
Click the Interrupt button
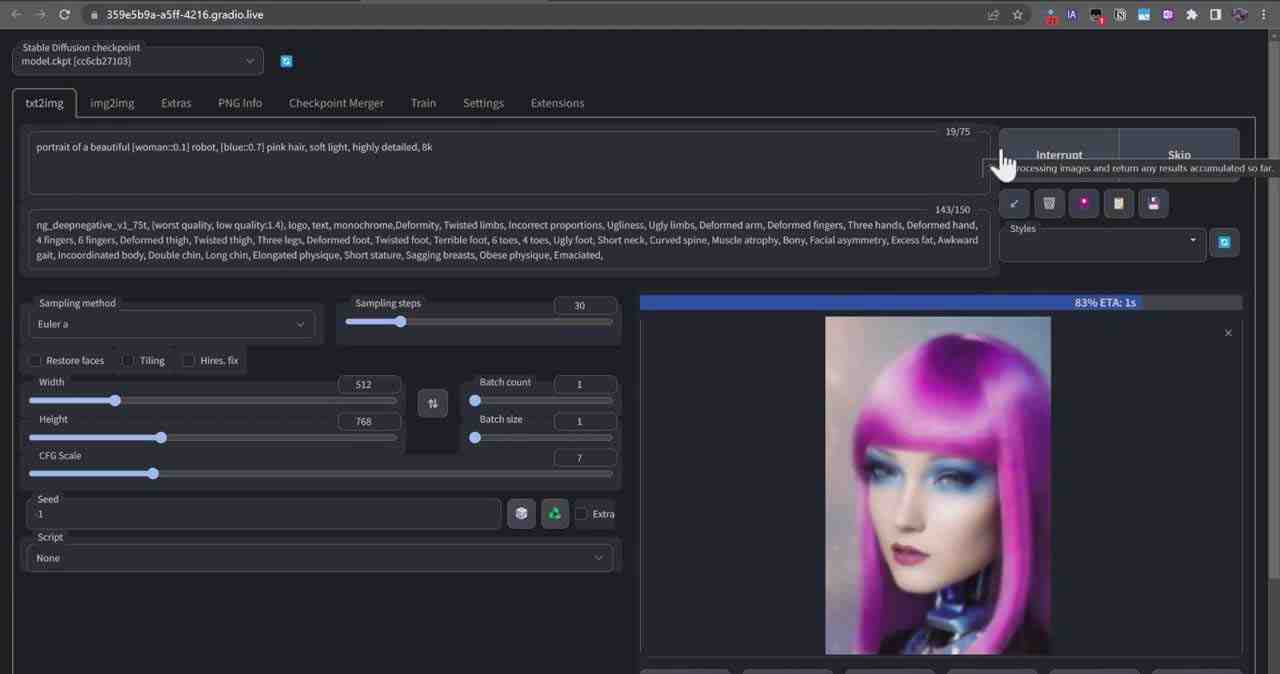click(x=1059, y=154)
